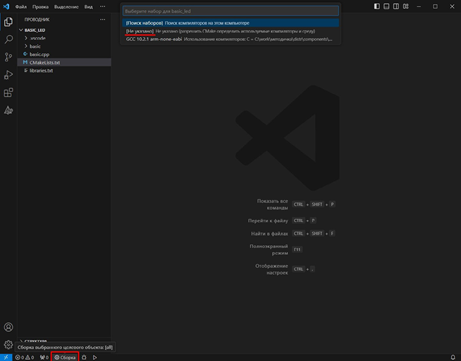This screenshot has height=361, width=461.
Task: Click the Сборка build button in status bar
Action: tap(65, 357)
